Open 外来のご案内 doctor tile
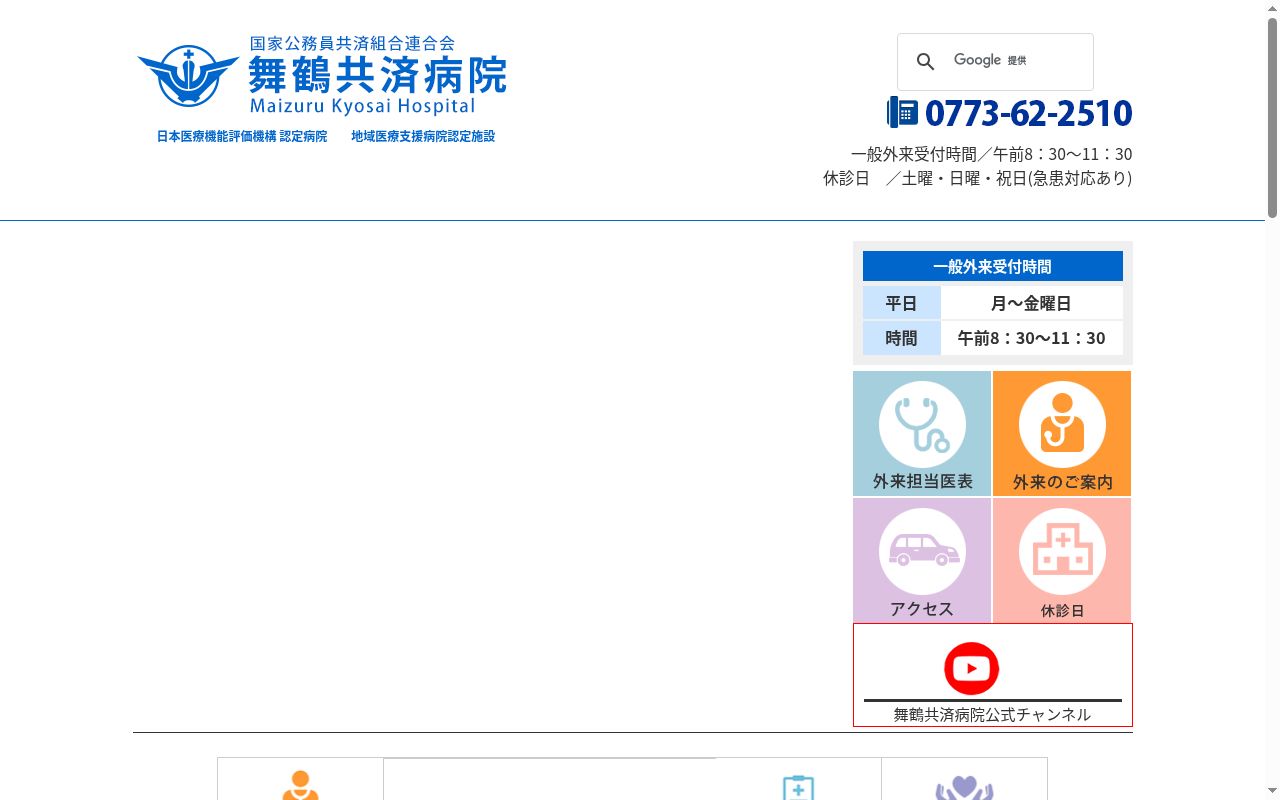The height and width of the screenshot is (800, 1280). (1062, 433)
